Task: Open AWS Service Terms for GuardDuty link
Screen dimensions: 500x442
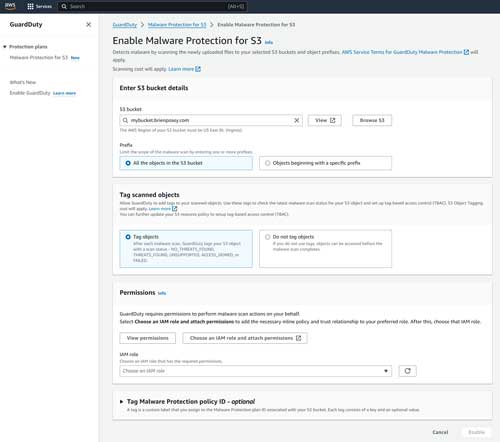Action: tap(405, 52)
